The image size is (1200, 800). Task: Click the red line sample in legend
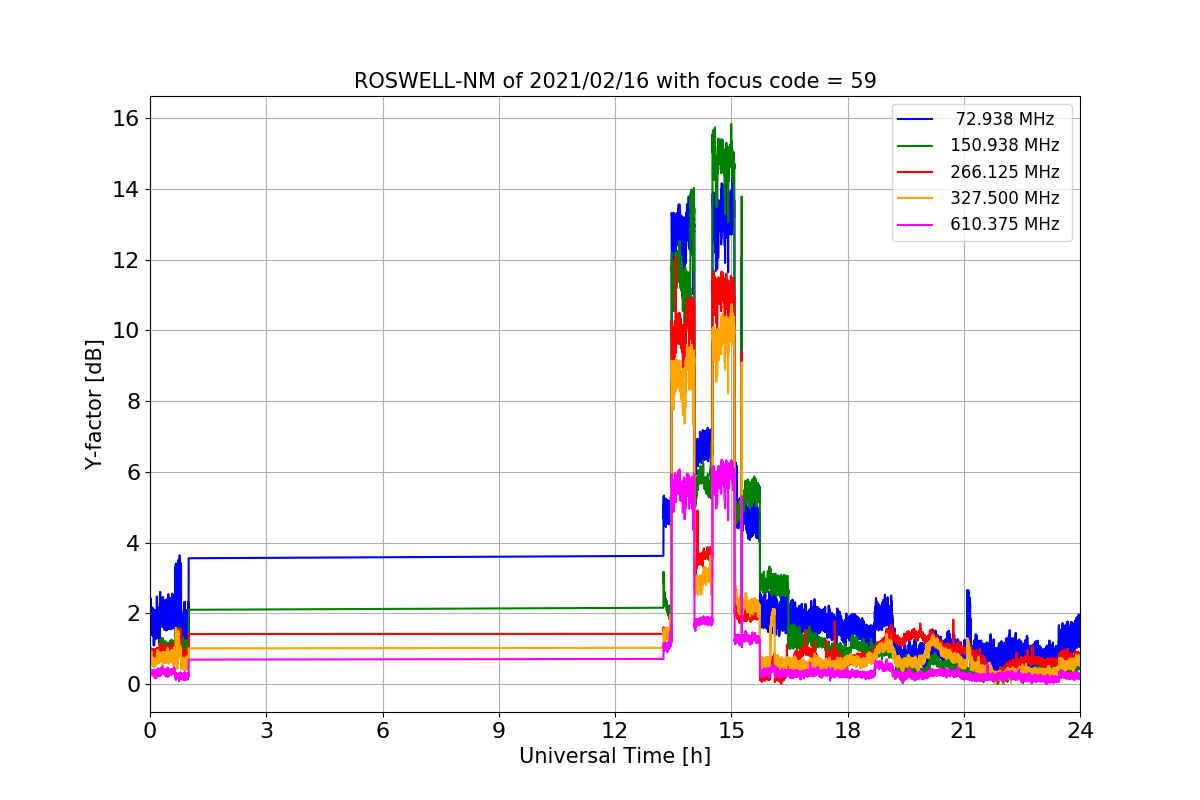click(x=915, y=172)
